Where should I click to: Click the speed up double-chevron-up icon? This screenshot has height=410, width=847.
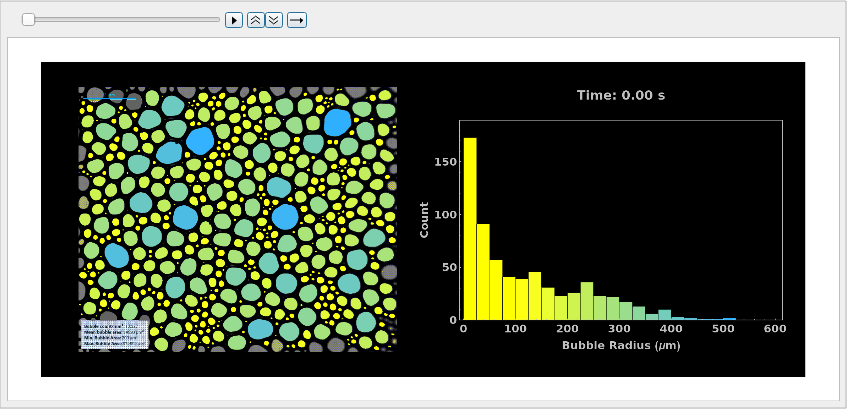coord(256,20)
